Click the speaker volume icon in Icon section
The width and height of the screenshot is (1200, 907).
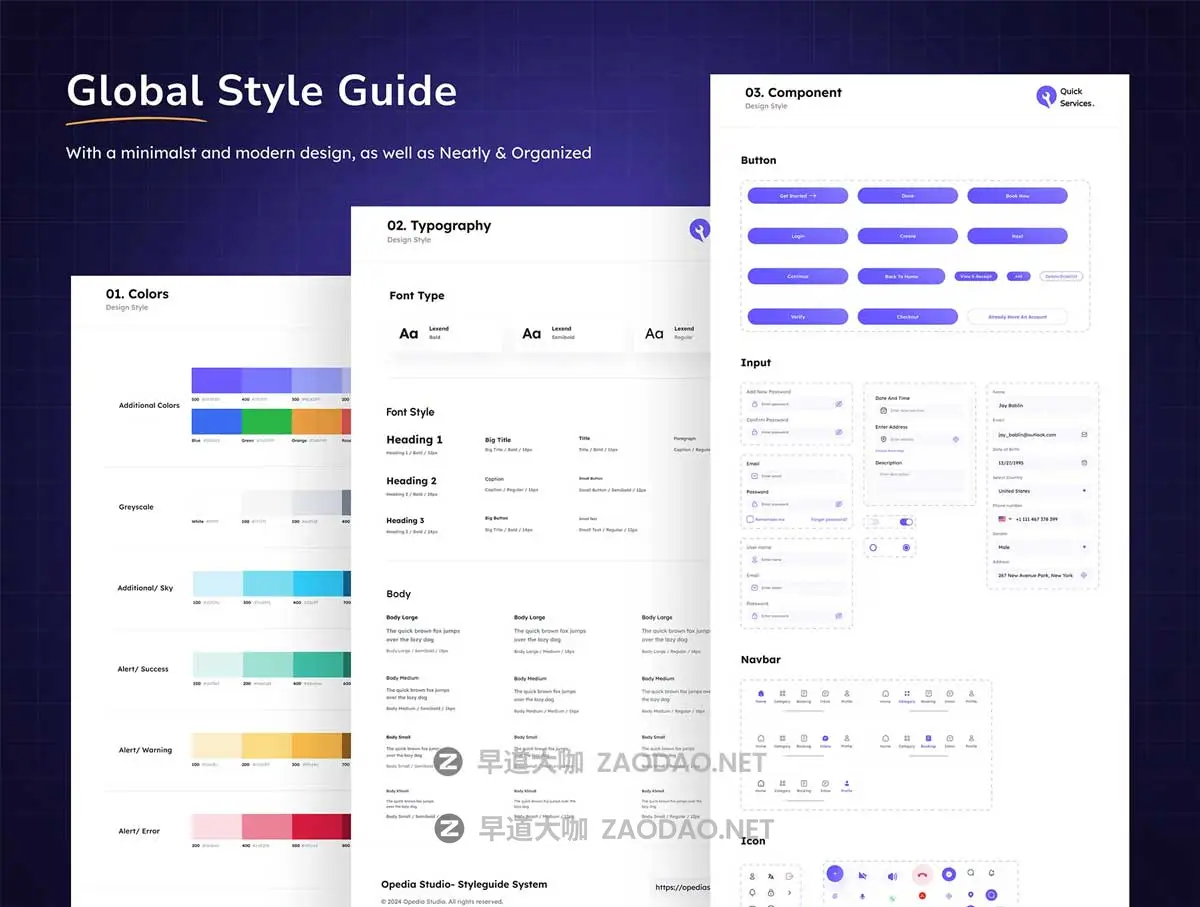[892, 876]
